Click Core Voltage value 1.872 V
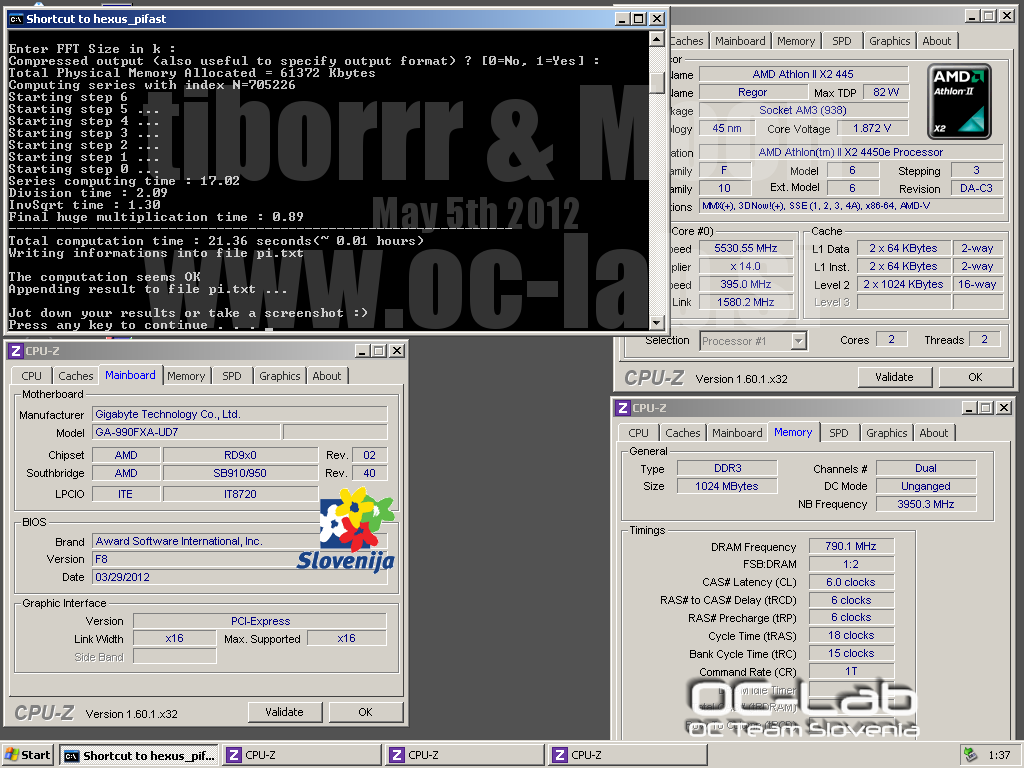The image size is (1024, 768). (x=872, y=129)
